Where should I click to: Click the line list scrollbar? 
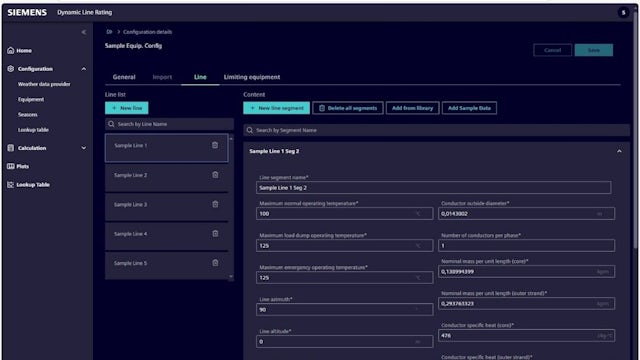point(231,207)
